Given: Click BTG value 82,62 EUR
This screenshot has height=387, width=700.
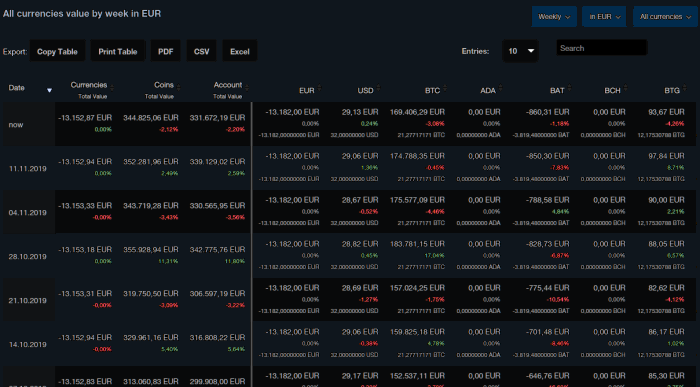Looking at the screenshot, I should (x=666, y=288).
